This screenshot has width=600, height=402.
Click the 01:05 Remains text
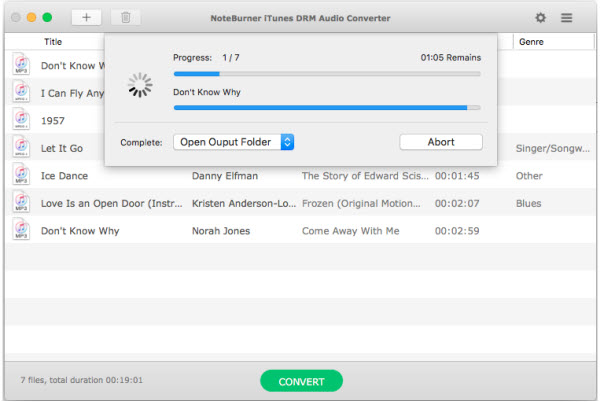coord(451,58)
